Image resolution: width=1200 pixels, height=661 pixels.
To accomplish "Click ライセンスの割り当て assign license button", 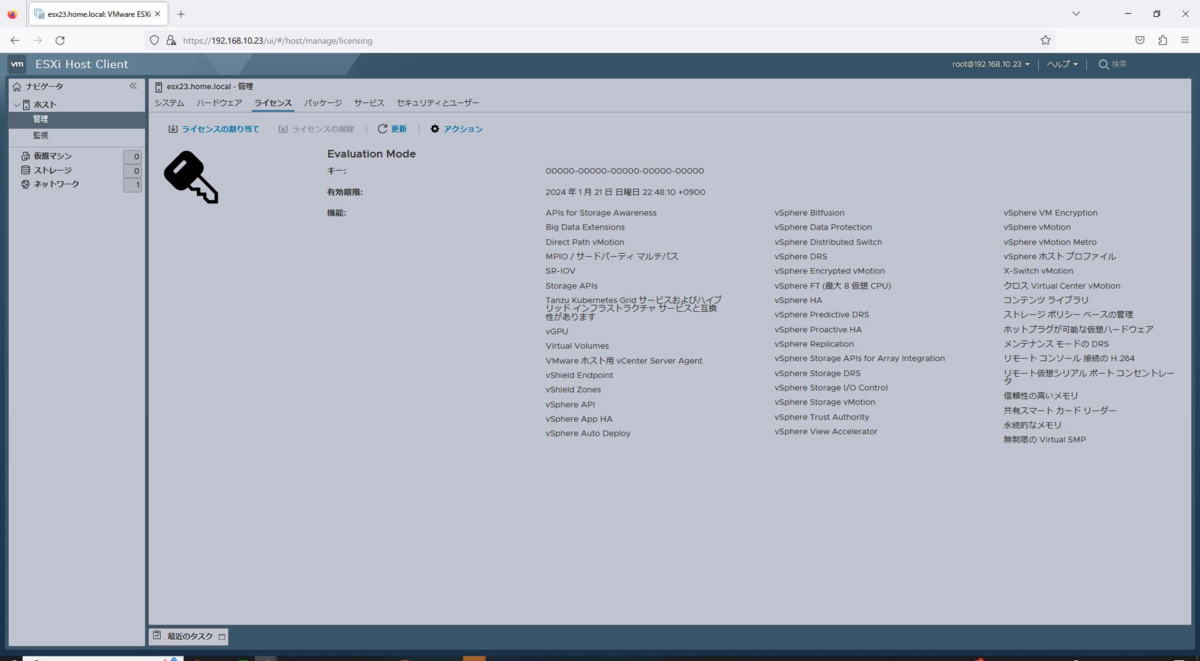I will pos(213,129).
